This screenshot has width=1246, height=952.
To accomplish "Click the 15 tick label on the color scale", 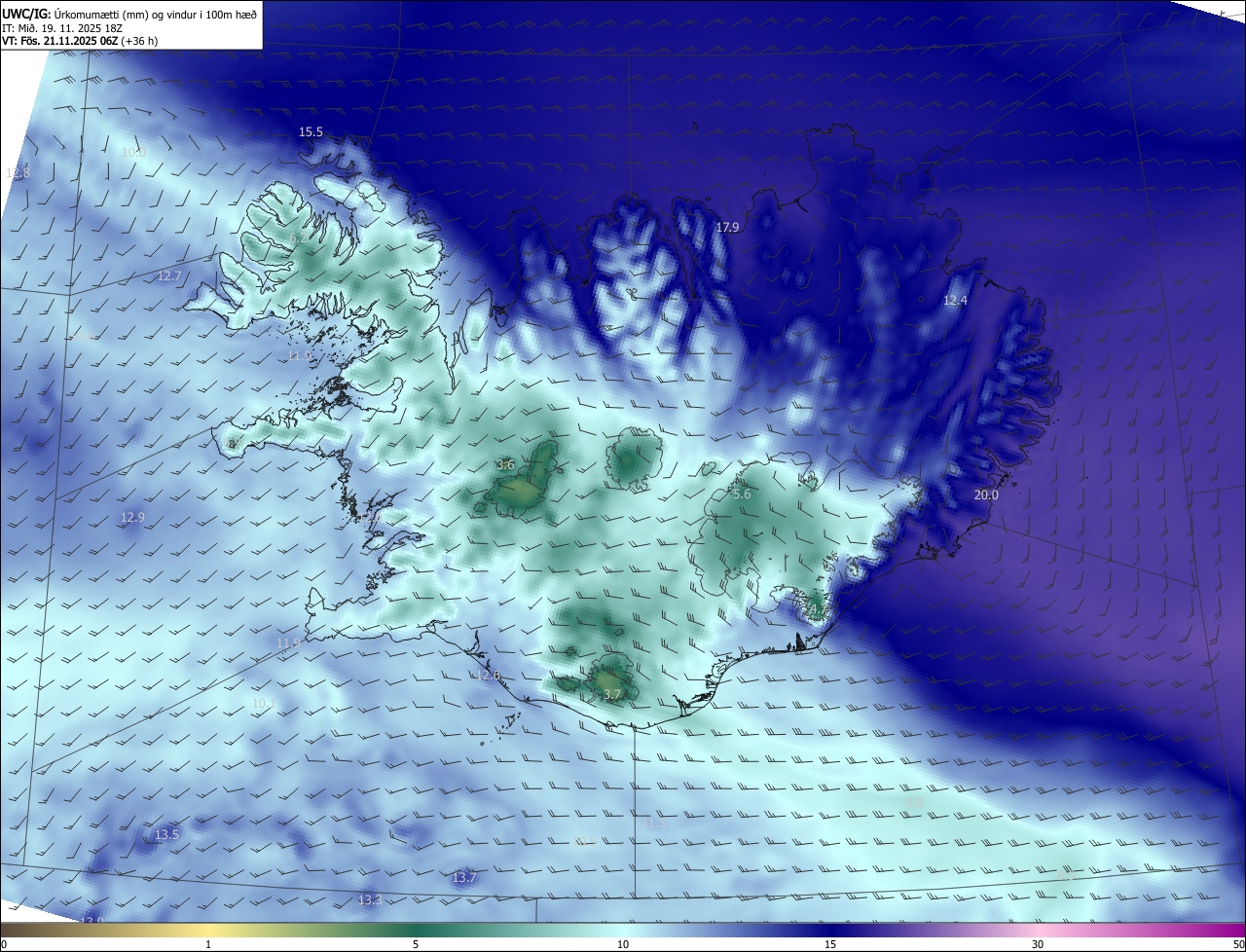I will [x=830, y=944].
